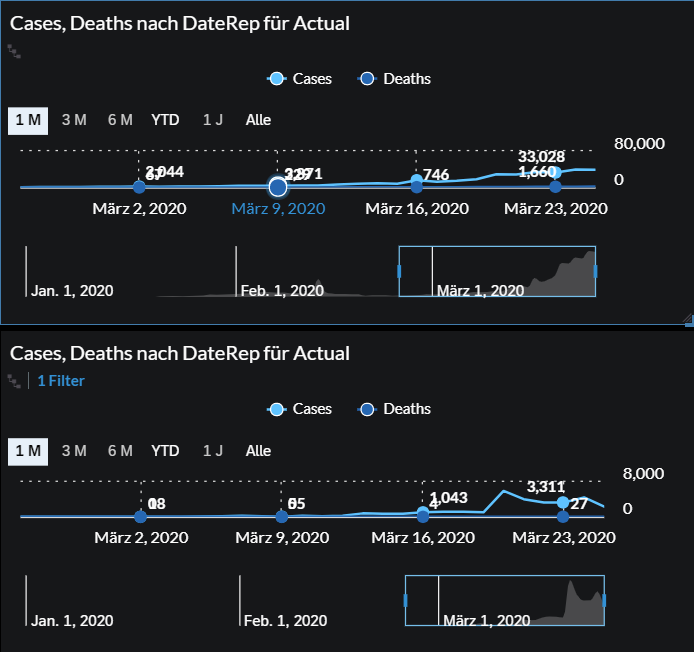Click the drill hierarchy icon in upper chart
Image resolution: width=694 pixels, height=652 pixels.
13,49
